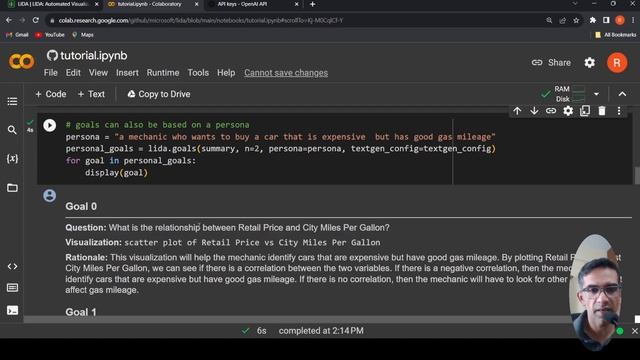
Task: Click Cannot save changes link
Action: pyautogui.click(x=286, y=73)
